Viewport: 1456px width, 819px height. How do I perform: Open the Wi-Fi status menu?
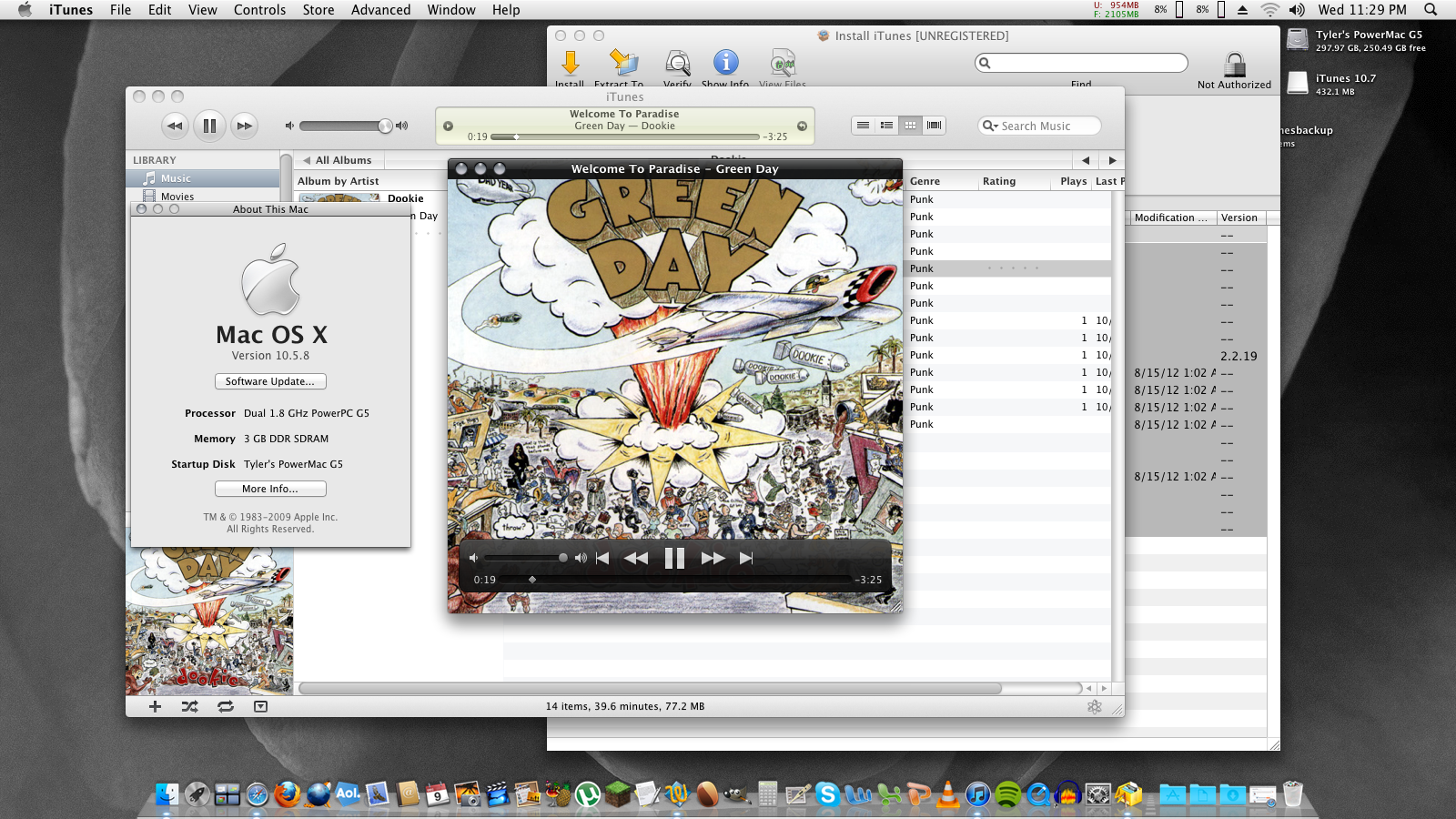pyautogui.click(x=1269, y=10)
